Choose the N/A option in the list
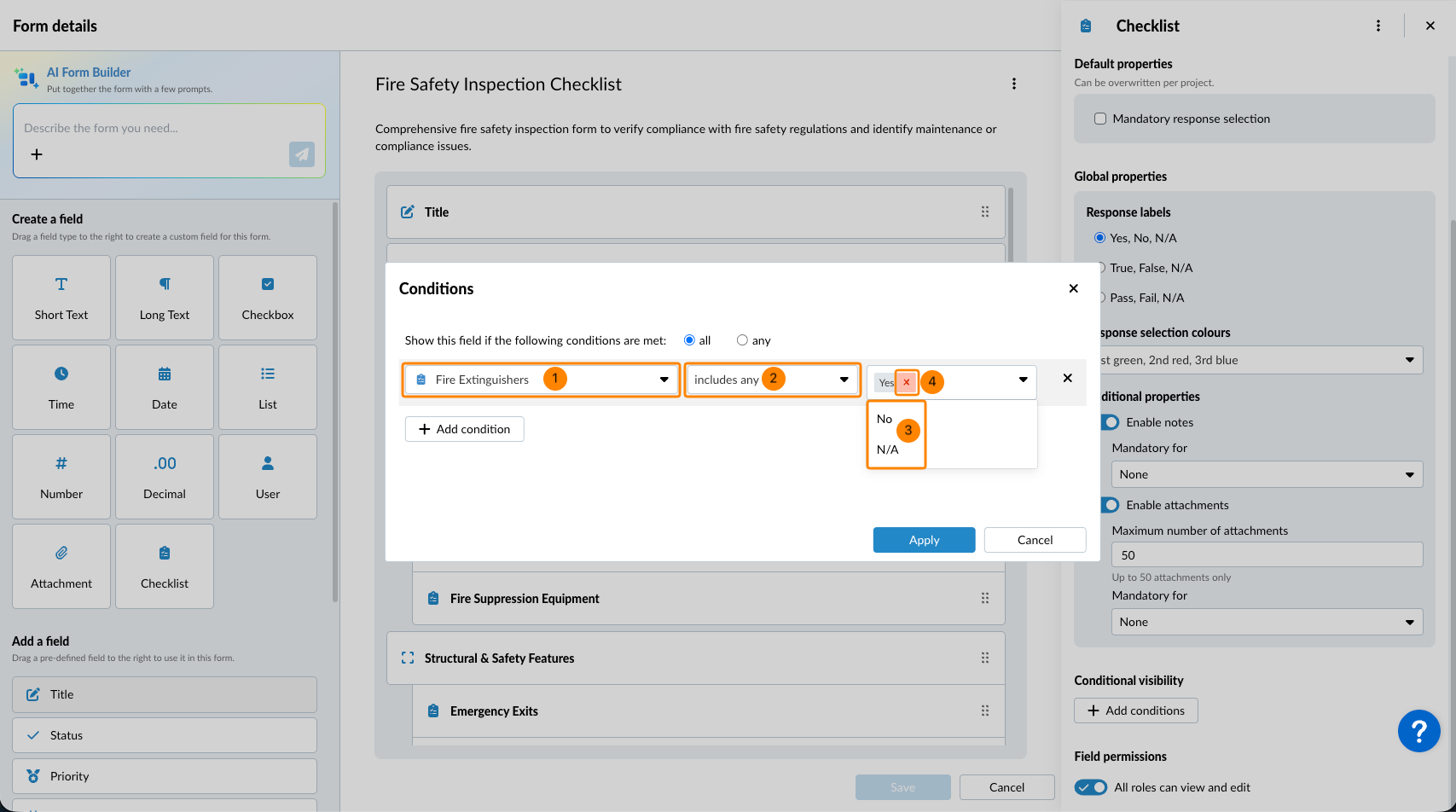The height and width of the screenshot is (812, 1456). click(x=888, y=449)
